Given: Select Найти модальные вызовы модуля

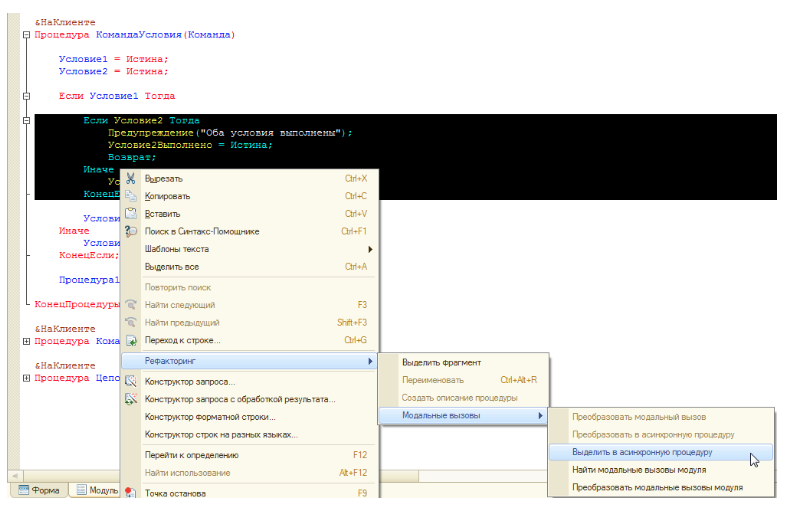Looking at the screenshot, I should [x=638, y=469].
